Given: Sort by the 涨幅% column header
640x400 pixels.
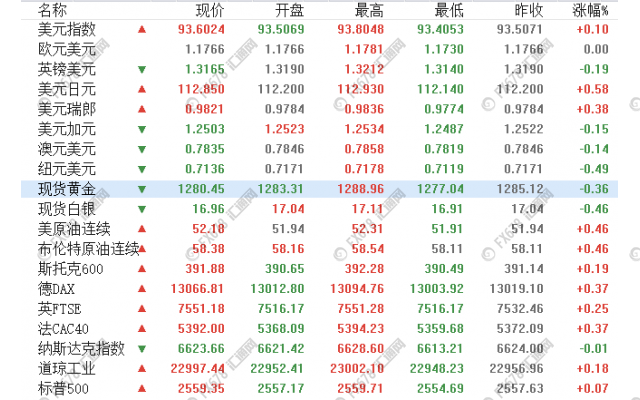Looking at the screenshot, I should 591,9.
